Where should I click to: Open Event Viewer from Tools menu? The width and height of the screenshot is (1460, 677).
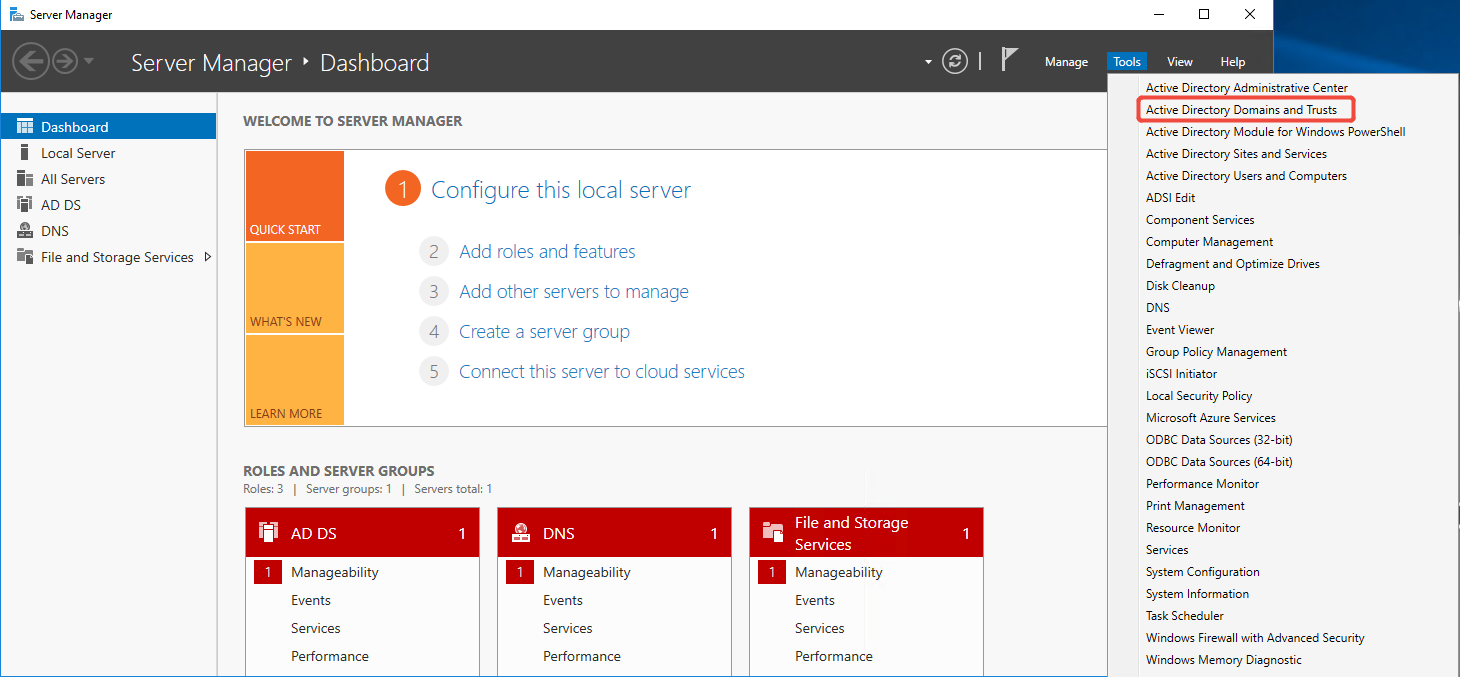[1180, 330]
